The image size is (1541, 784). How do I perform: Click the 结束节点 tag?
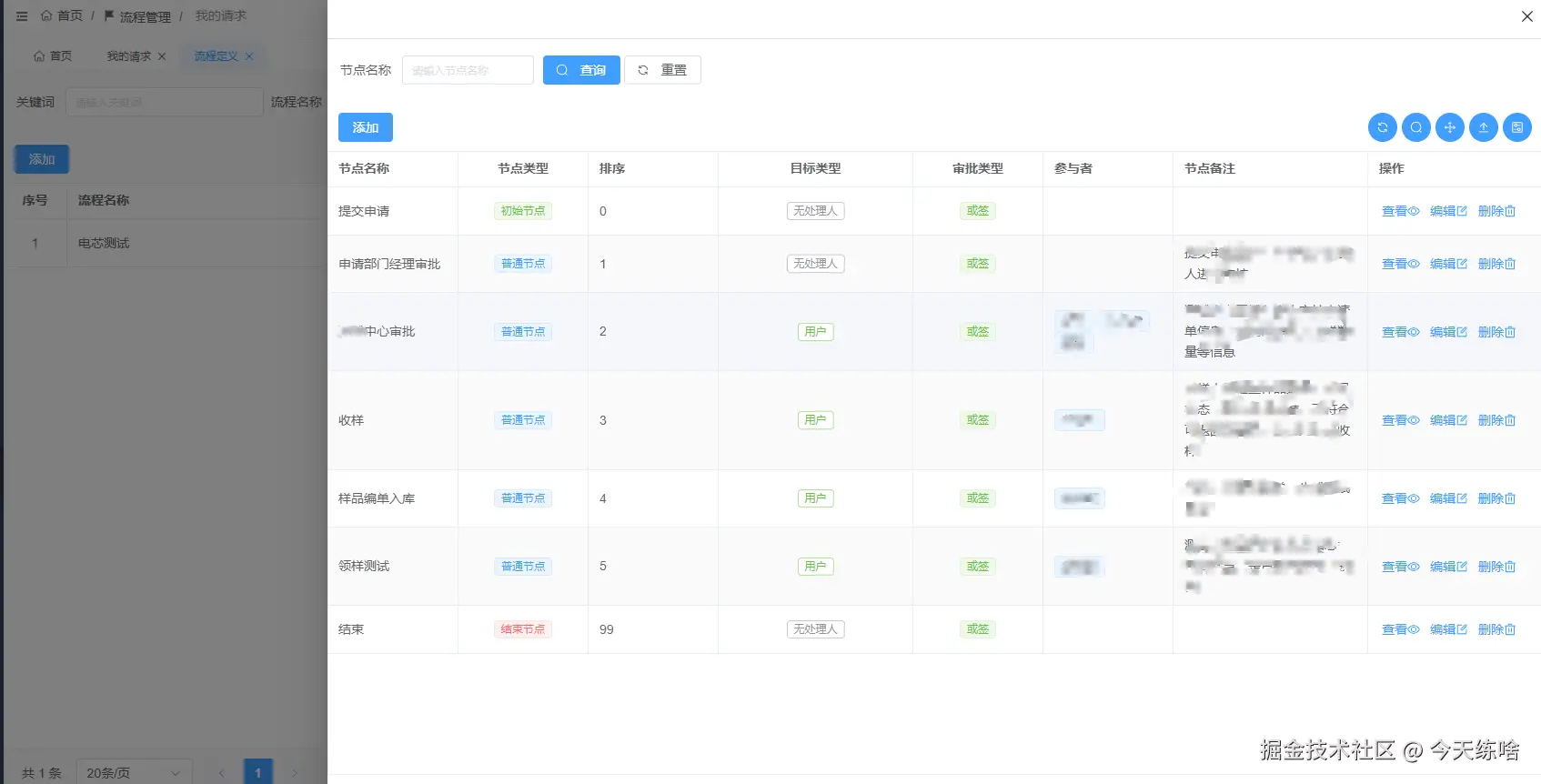(x=523, y=629)
